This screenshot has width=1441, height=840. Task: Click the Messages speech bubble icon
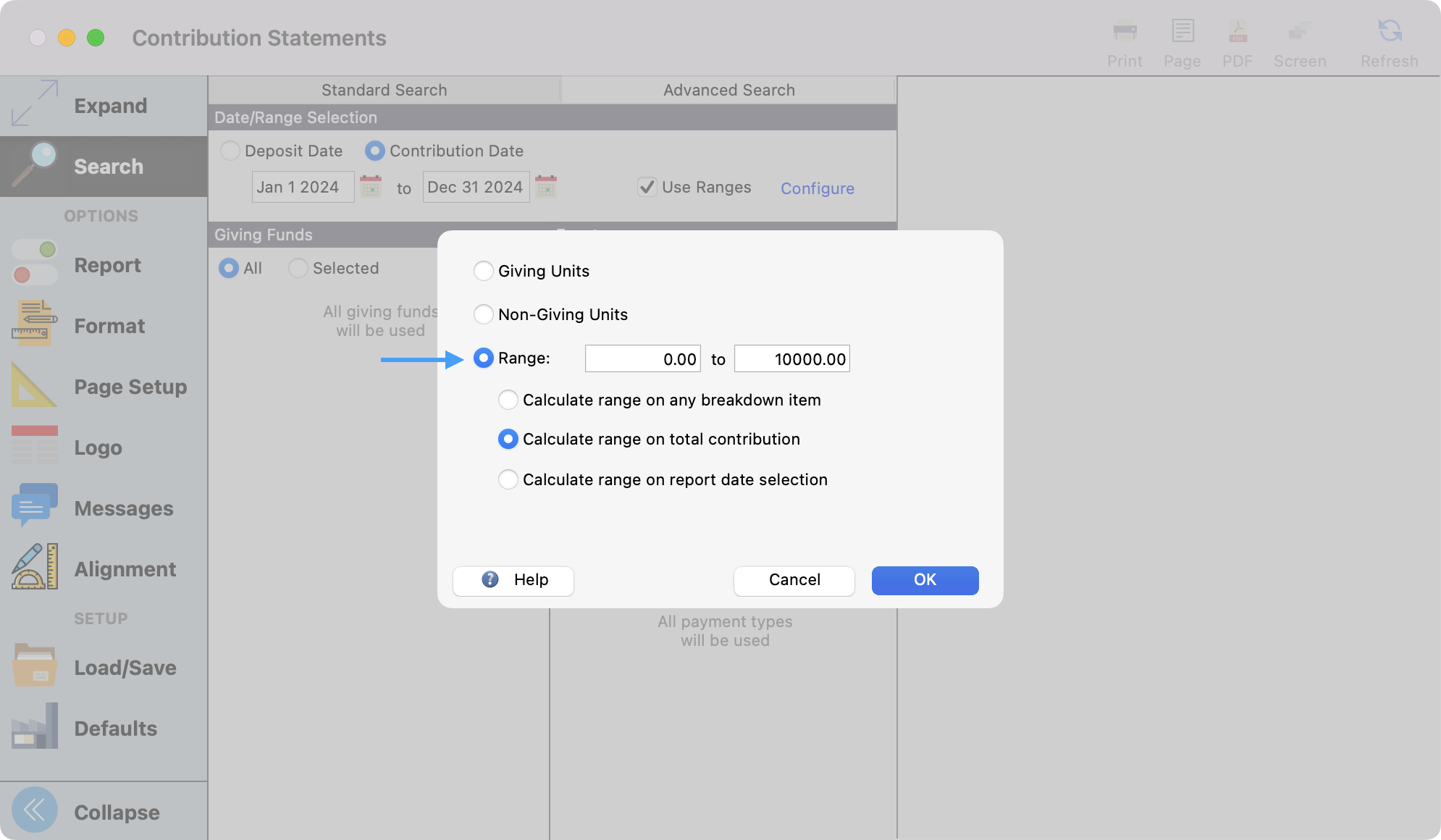click(x=34, y=505)
